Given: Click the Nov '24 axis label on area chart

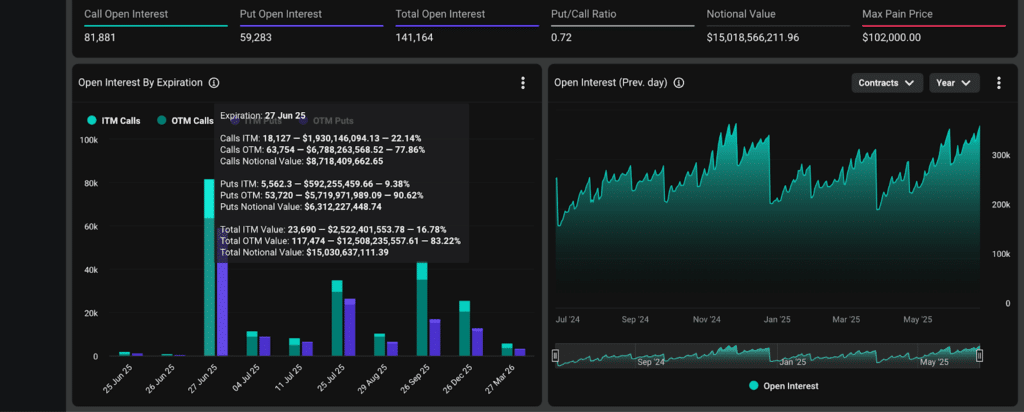Looking at the screenshot, I should [x=706, y=320].
